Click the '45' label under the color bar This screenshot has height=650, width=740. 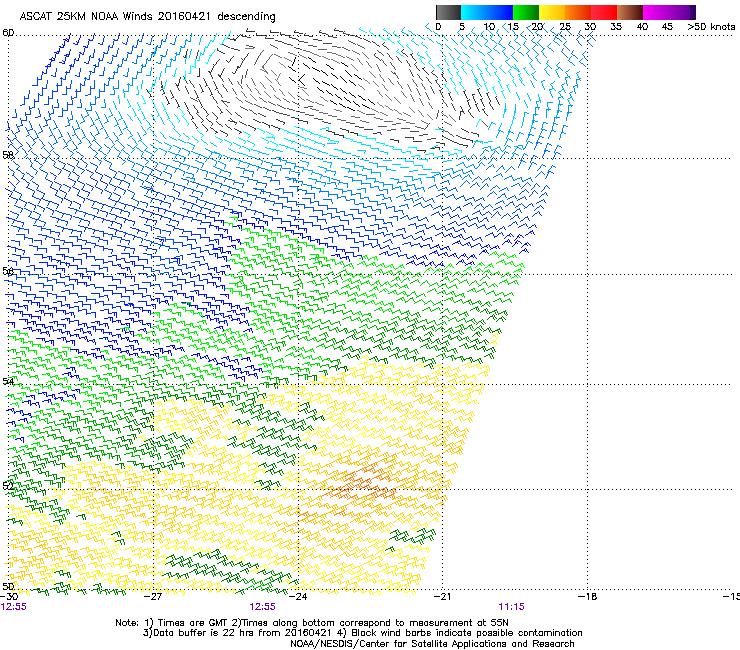[x=667, y=26]
